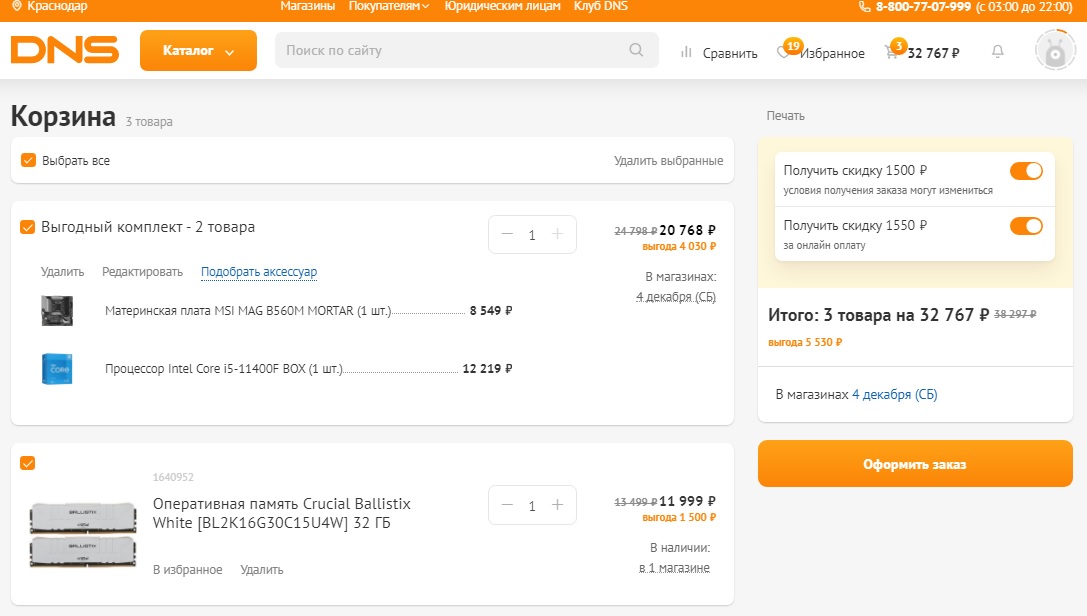Open the Магазины menu item

coord(307,7)
